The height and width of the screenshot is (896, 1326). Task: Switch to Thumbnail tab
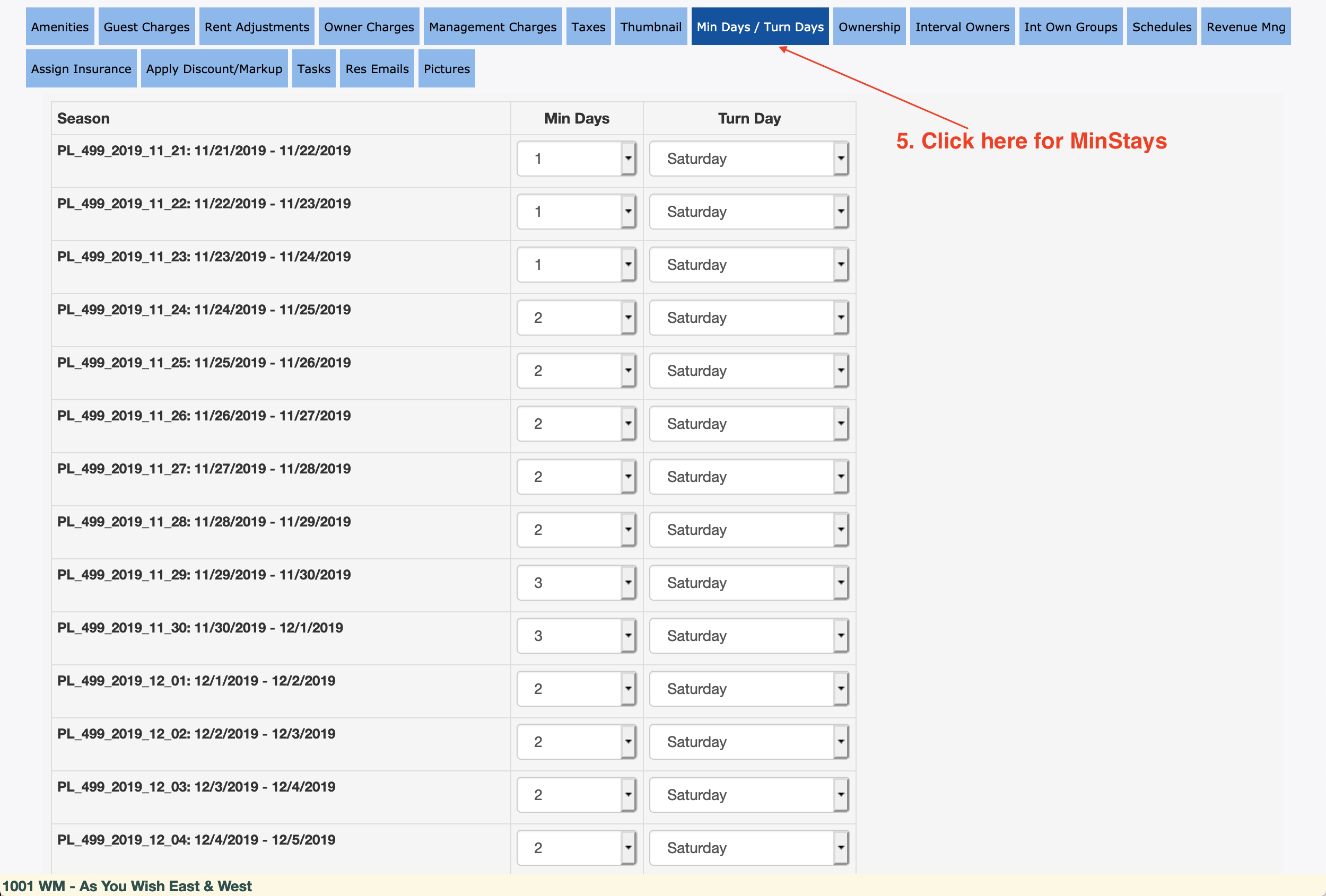[x=651, y=27]
